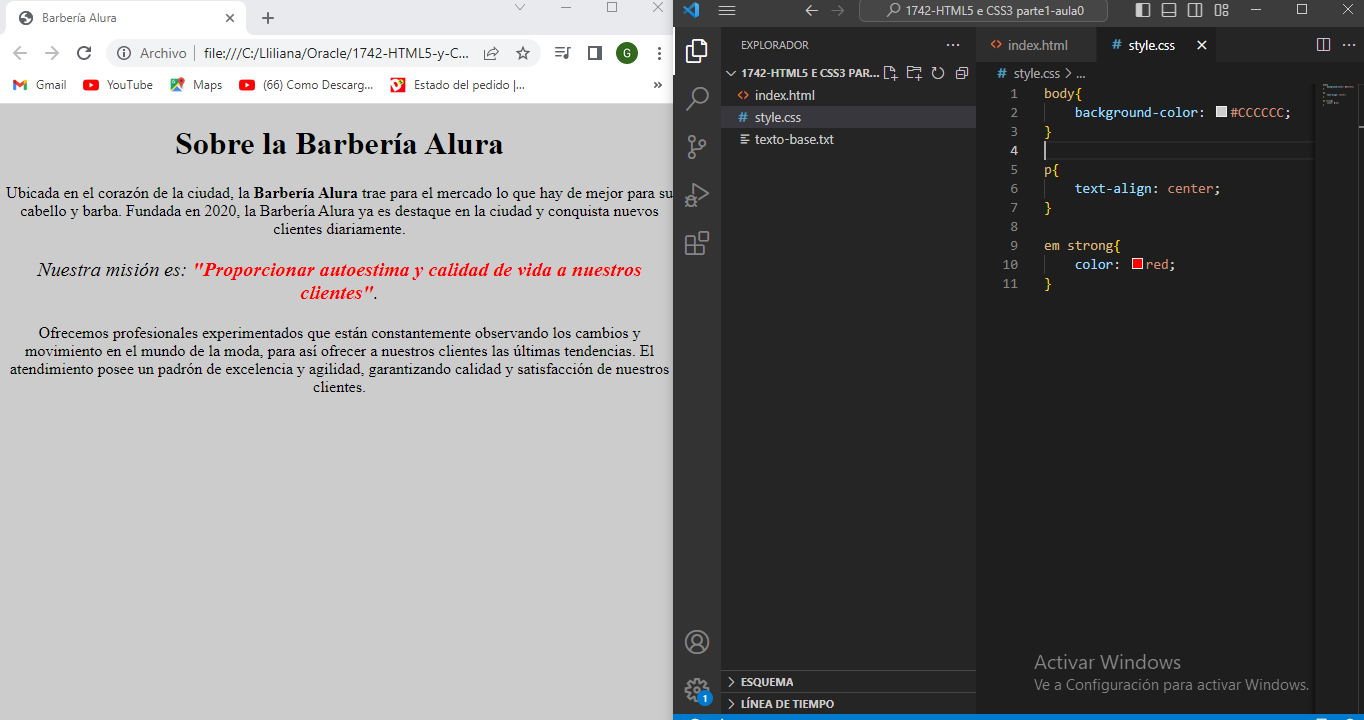Create a new file in the explorer
This screenshot has height=720, width=1364.
pyautogui.click(x=890, y=73)
